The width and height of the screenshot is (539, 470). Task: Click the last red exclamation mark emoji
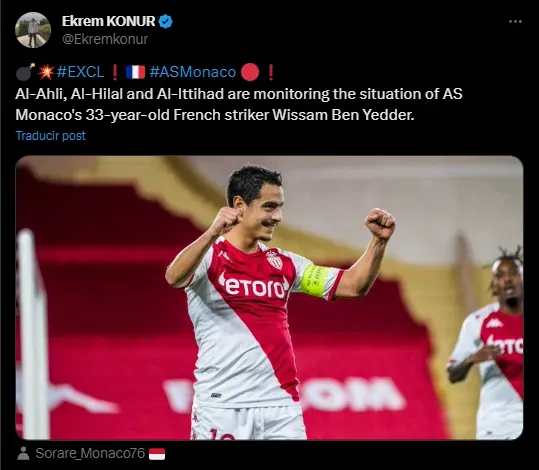[x=271, y=72]
